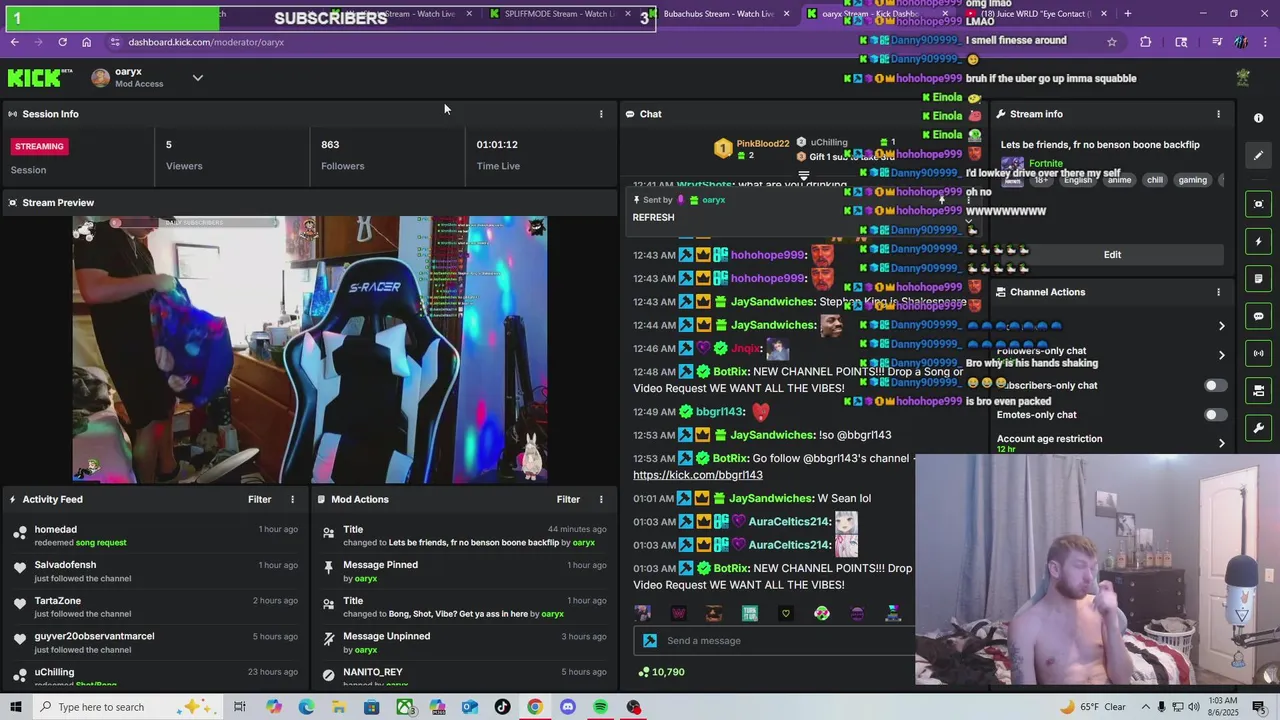Screen dimensions: 1280x720
Task: Select the TURN IT UP emote
Action: [750, 613]
